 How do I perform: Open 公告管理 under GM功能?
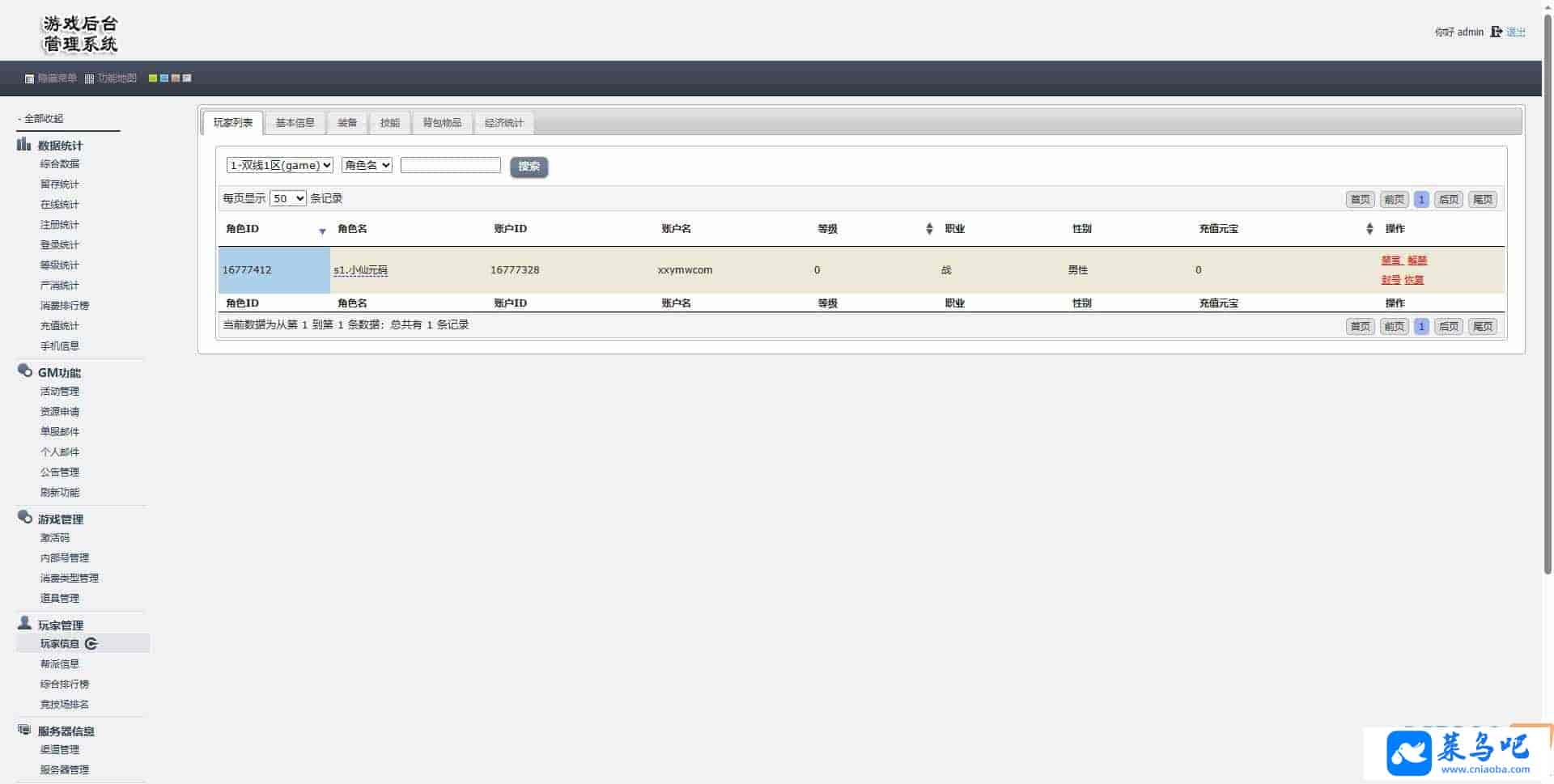pos(60,473)
